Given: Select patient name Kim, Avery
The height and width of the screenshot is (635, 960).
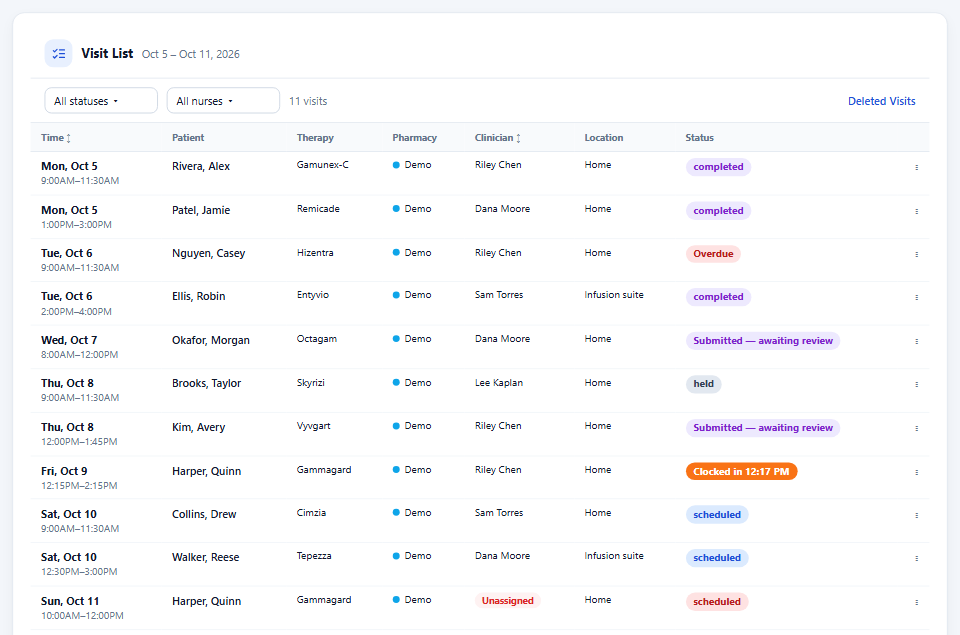Looking at the screenshot, I should (x=198, y=427).
